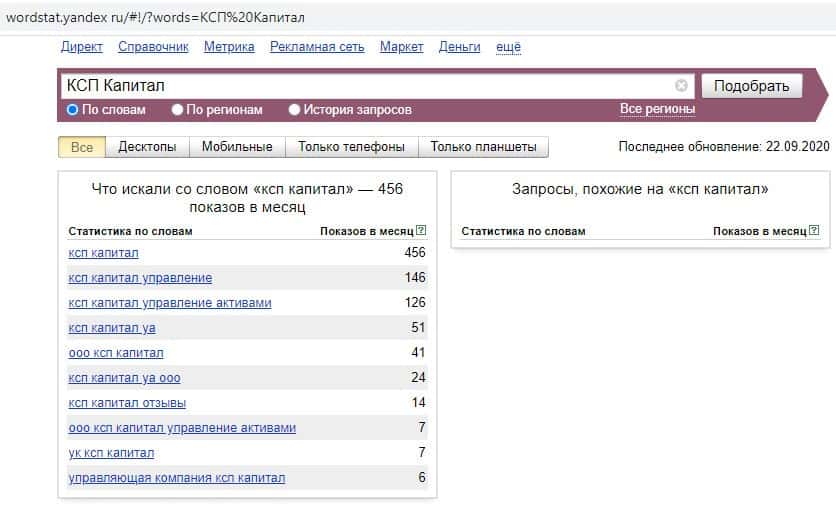836x507 pixels.
Task: Open the 'ксп капитал уа ооо' query link
Action: [124, 378]
